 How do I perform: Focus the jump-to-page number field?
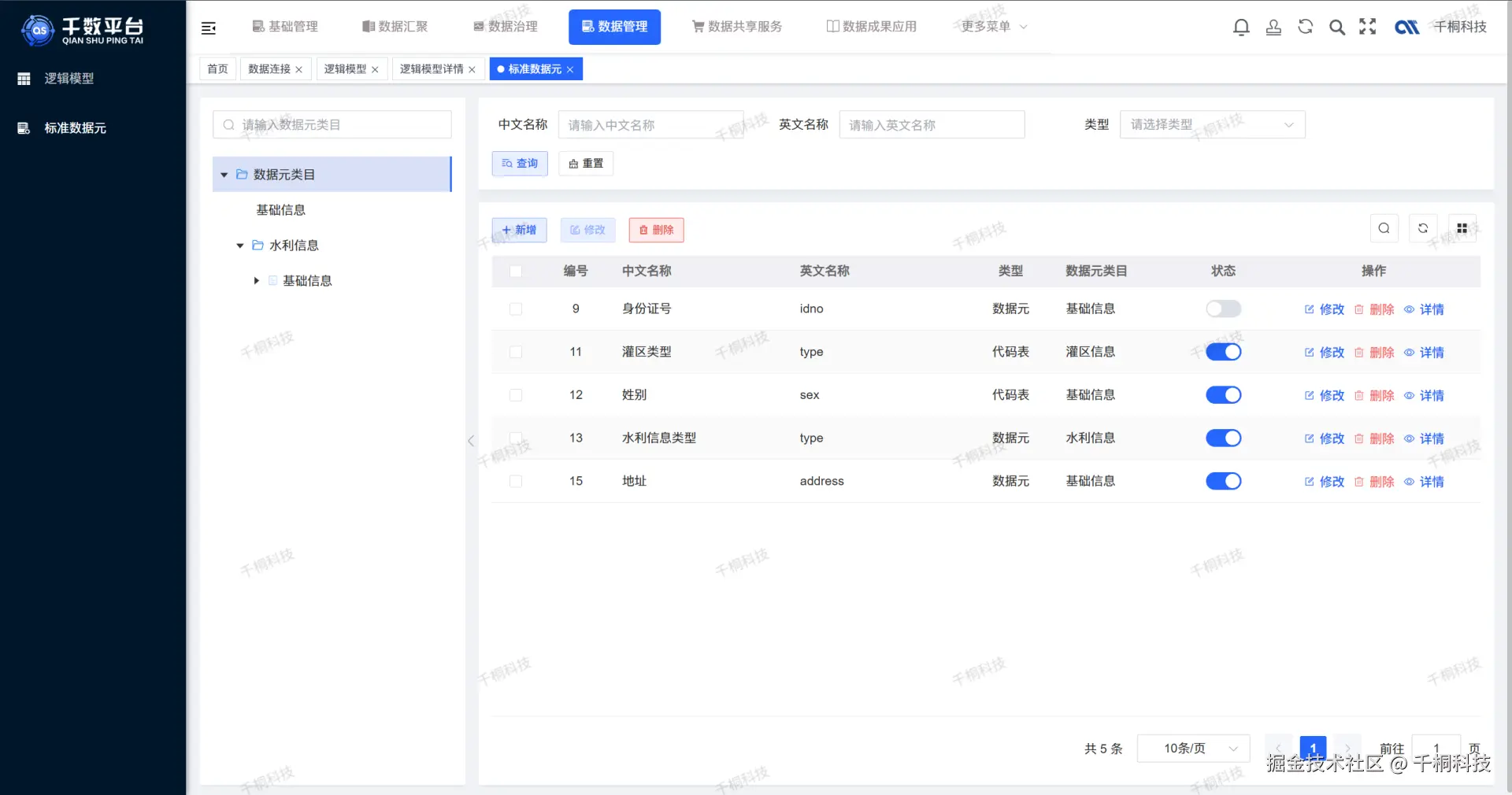coord(1436,749)
